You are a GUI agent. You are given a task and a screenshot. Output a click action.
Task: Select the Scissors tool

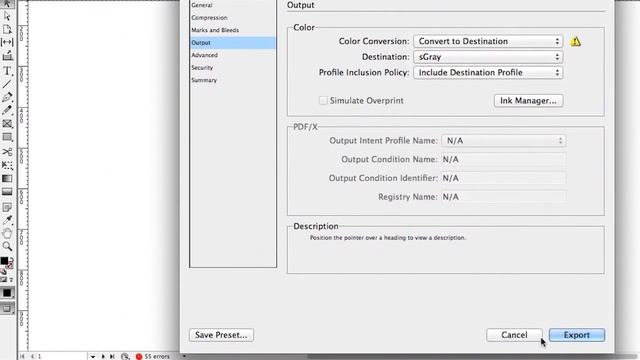click(x=7, y=152)
